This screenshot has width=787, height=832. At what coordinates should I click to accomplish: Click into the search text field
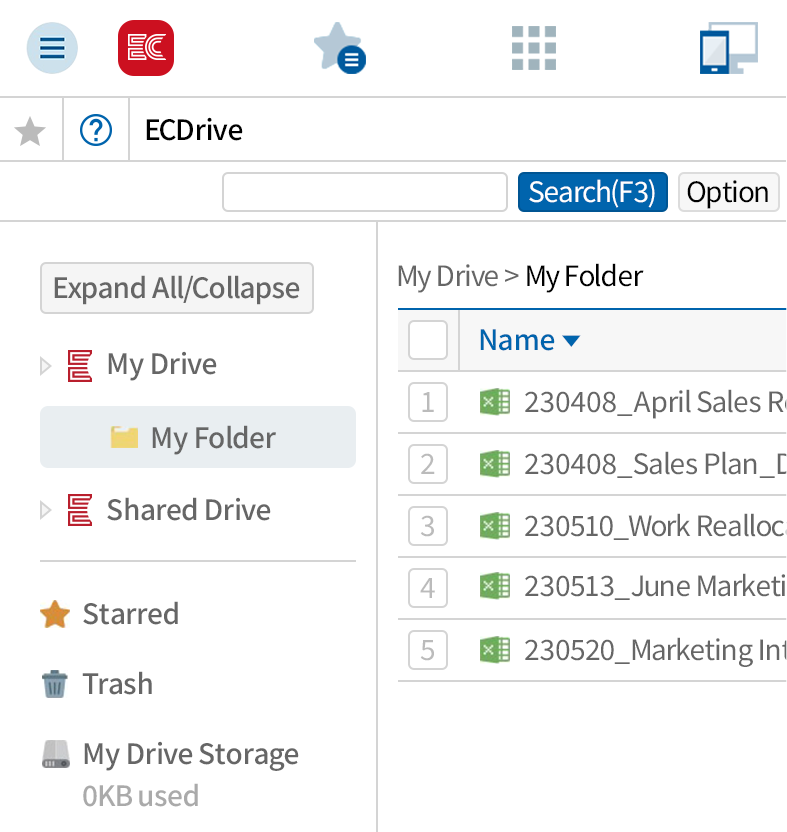364,192
